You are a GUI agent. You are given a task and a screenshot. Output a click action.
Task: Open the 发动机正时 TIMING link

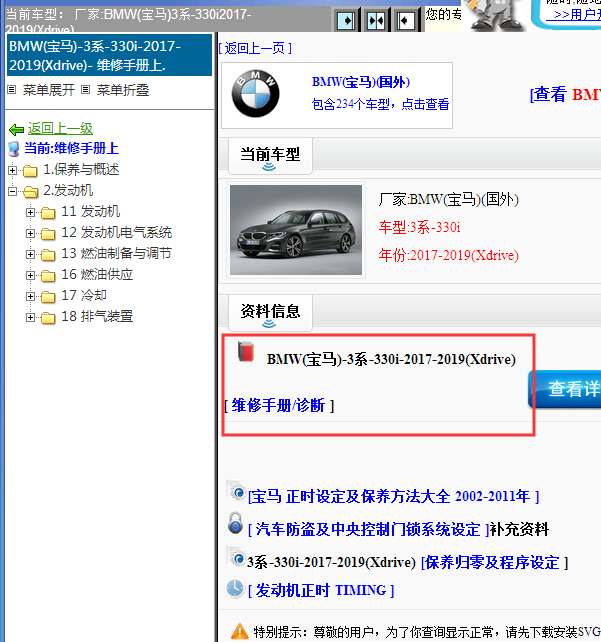321,590
